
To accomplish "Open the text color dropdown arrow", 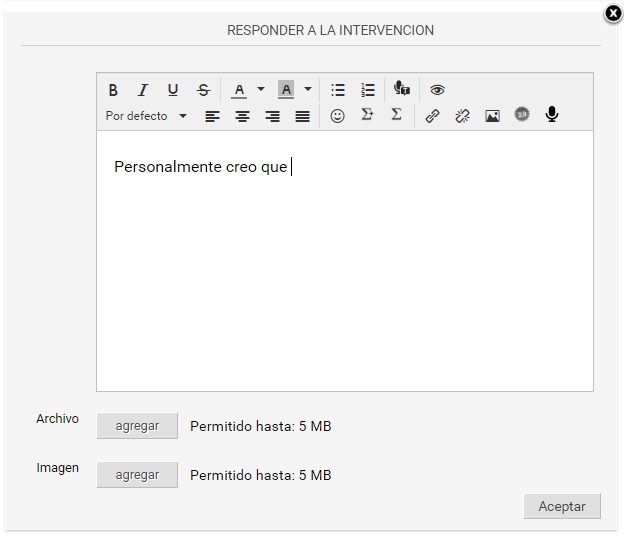I will [261, 89].
